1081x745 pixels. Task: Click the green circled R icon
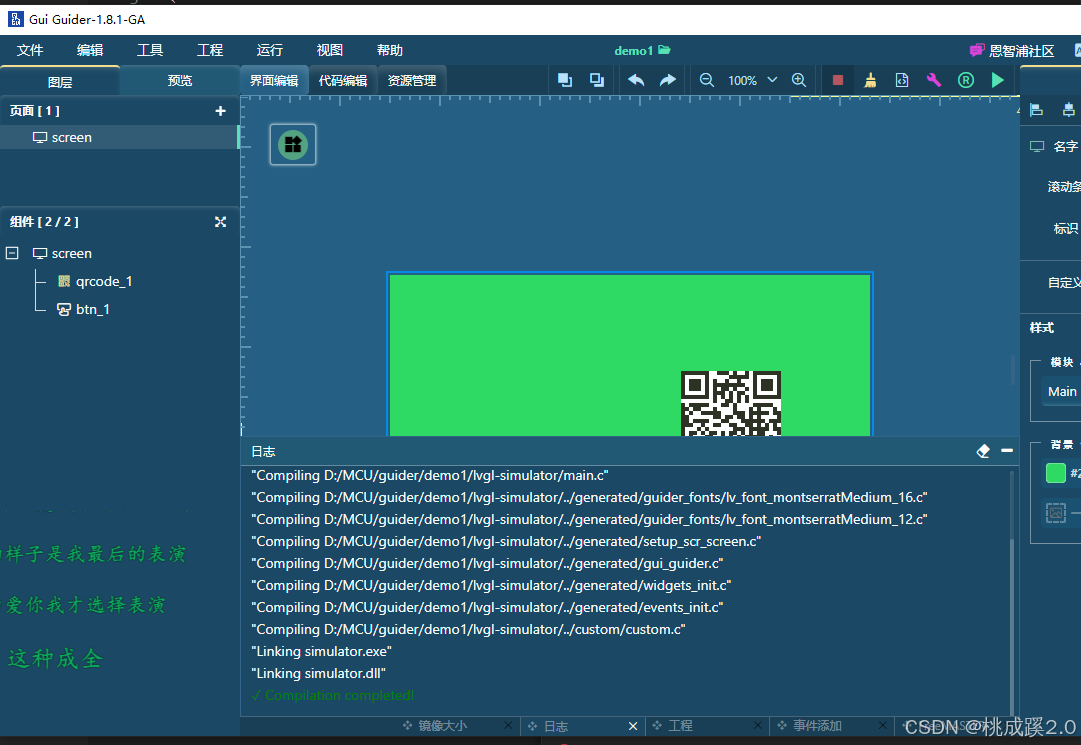tap(966, 80)
